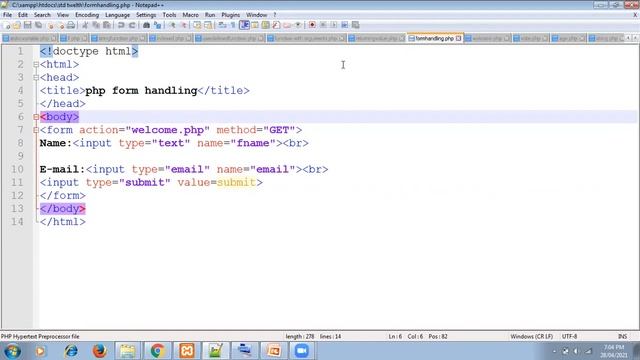
Task: Open Folder as Workspace toolbar icon
Action: [287, 25]
